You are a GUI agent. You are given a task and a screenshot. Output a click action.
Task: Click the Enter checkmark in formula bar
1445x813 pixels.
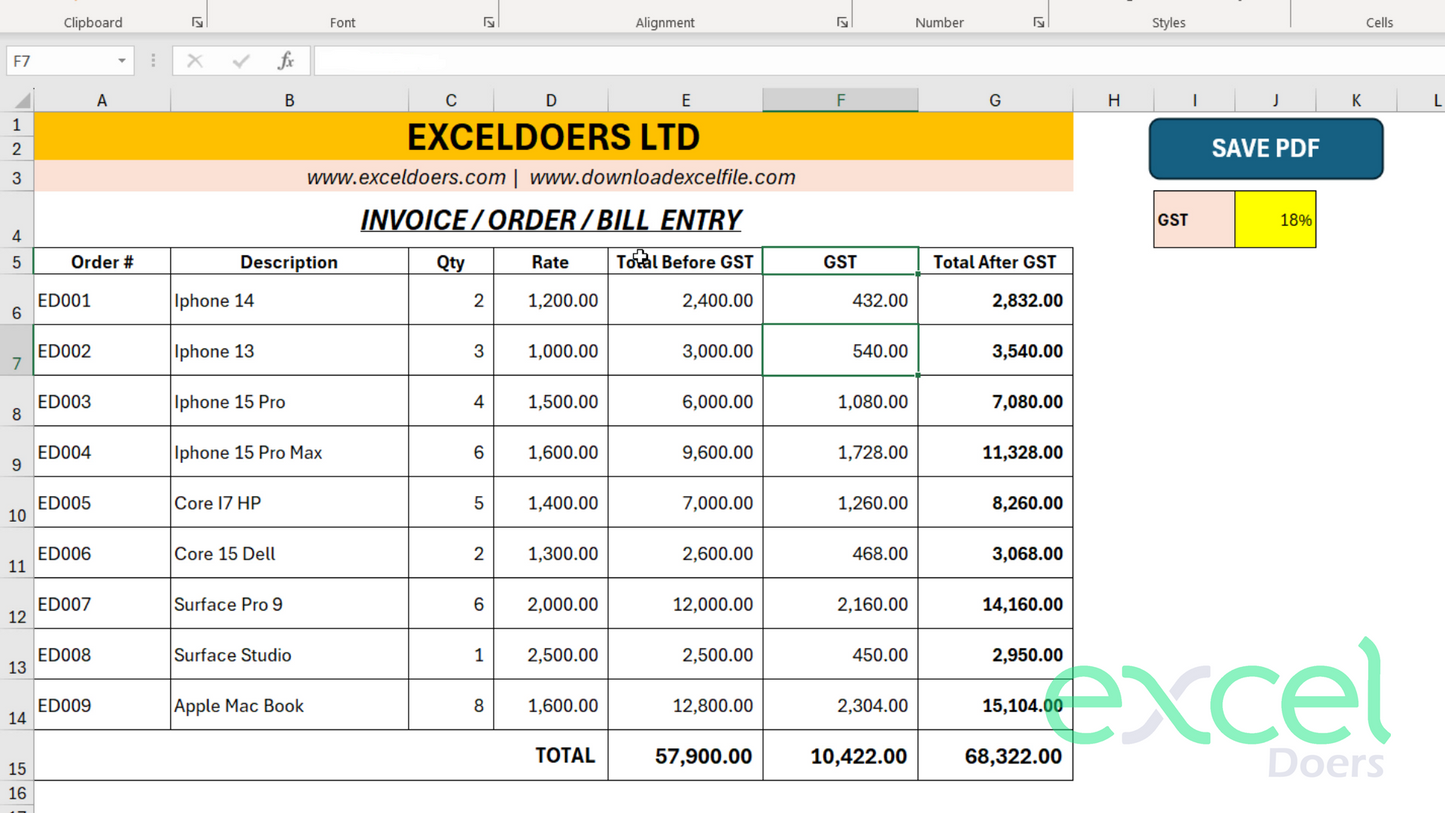[x=241, y=61]
